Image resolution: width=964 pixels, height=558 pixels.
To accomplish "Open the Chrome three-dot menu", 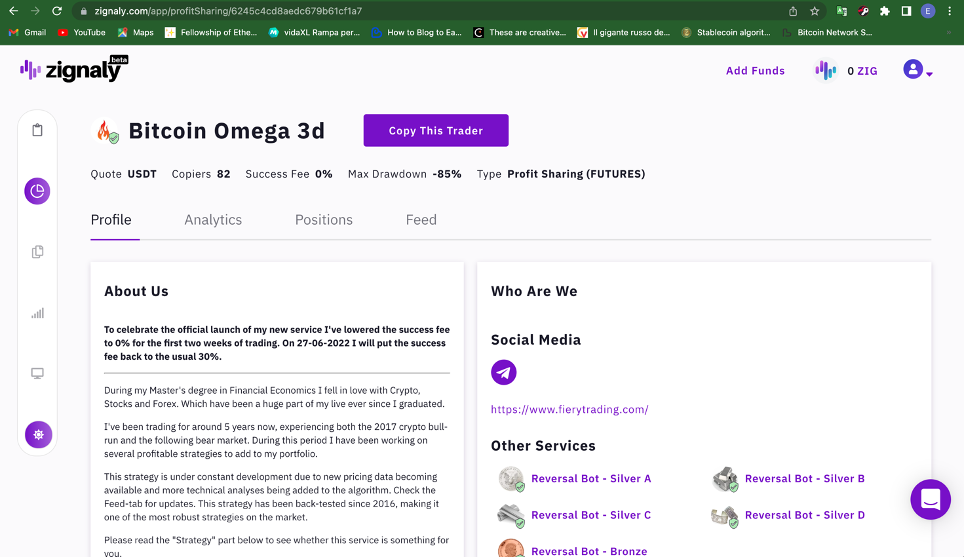I will 950,11.
